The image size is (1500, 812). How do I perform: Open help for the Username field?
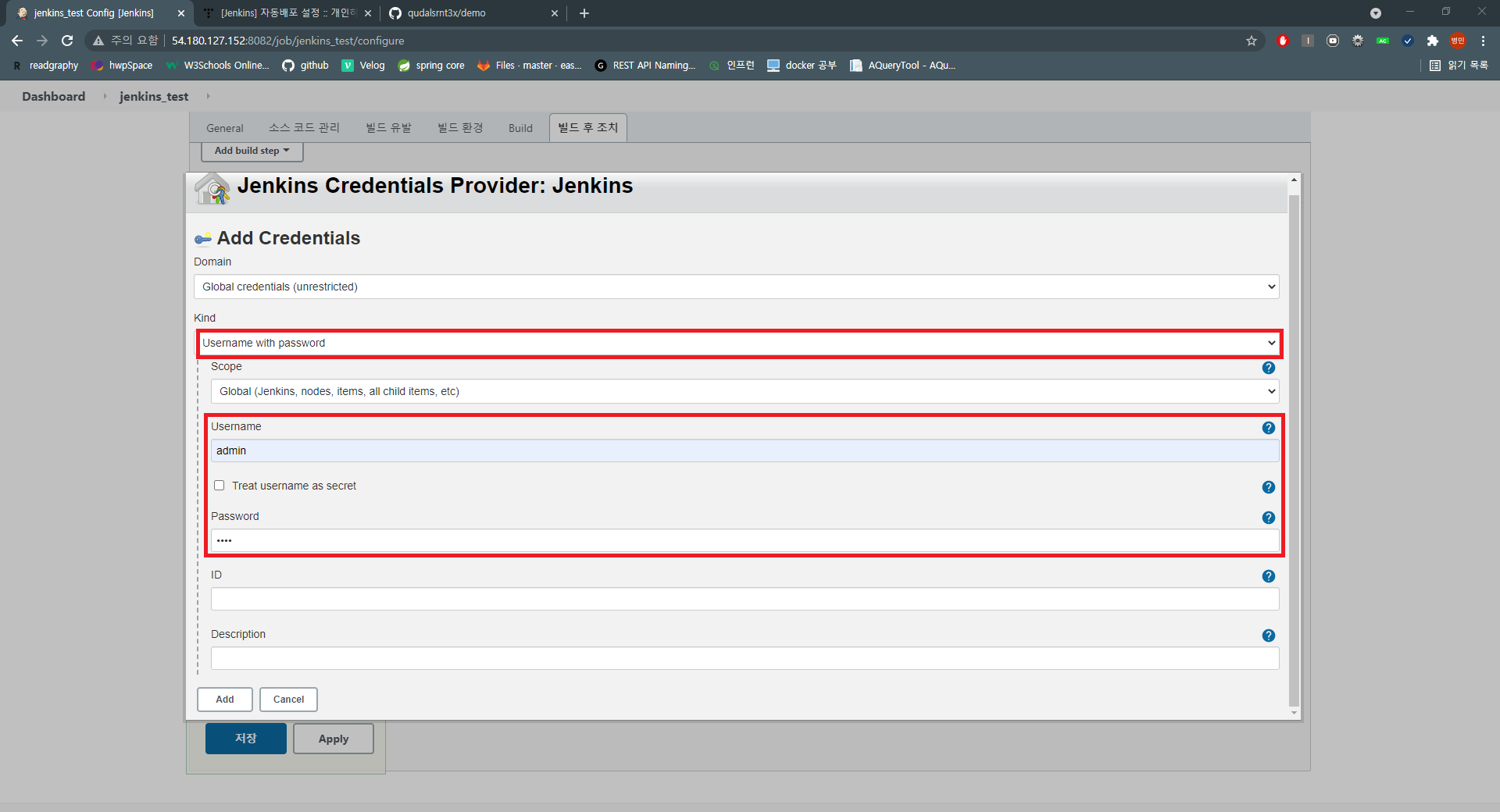coord(1268,428)
